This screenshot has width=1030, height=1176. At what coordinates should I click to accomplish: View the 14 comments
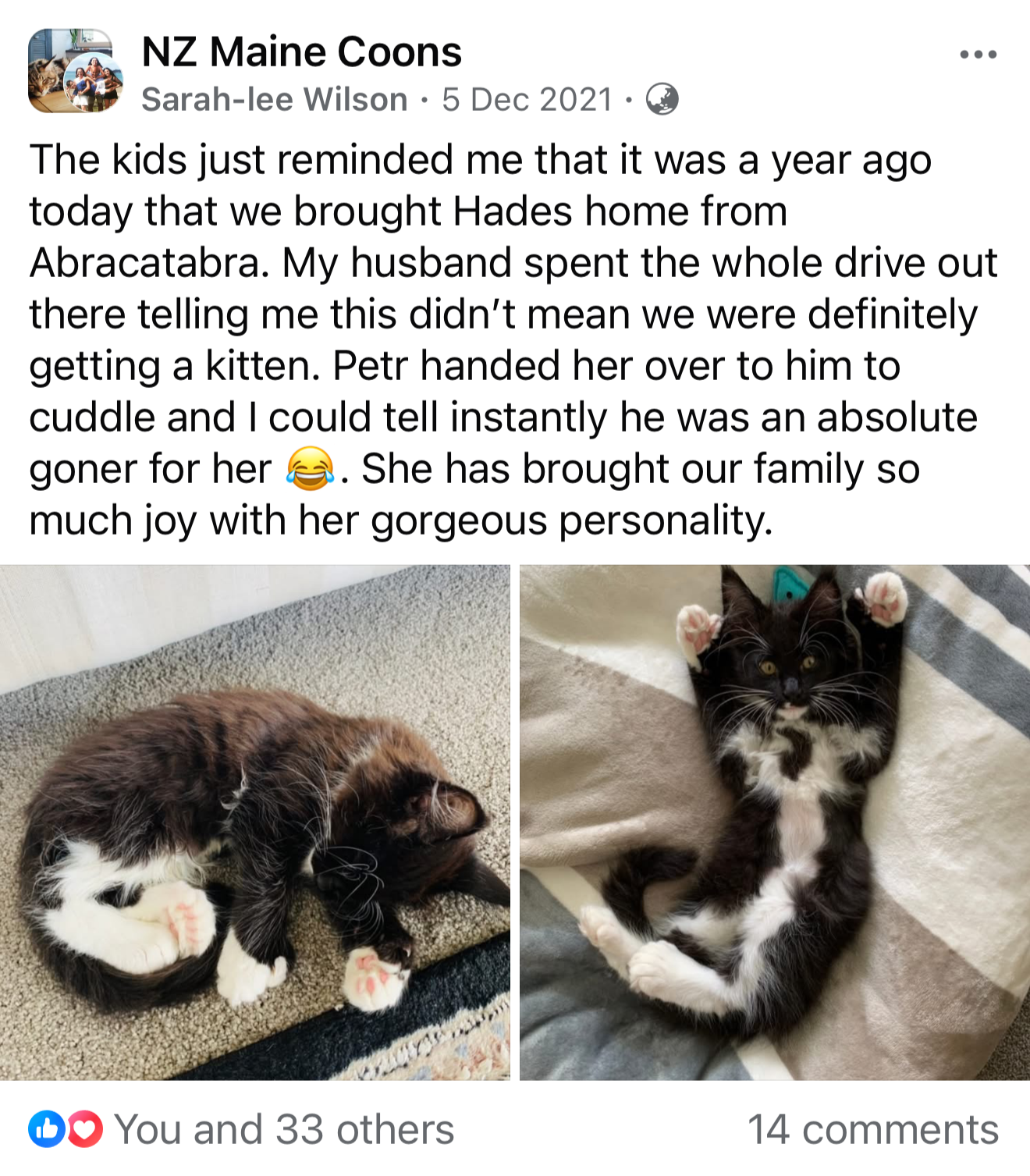click(x=872, y=1129)
